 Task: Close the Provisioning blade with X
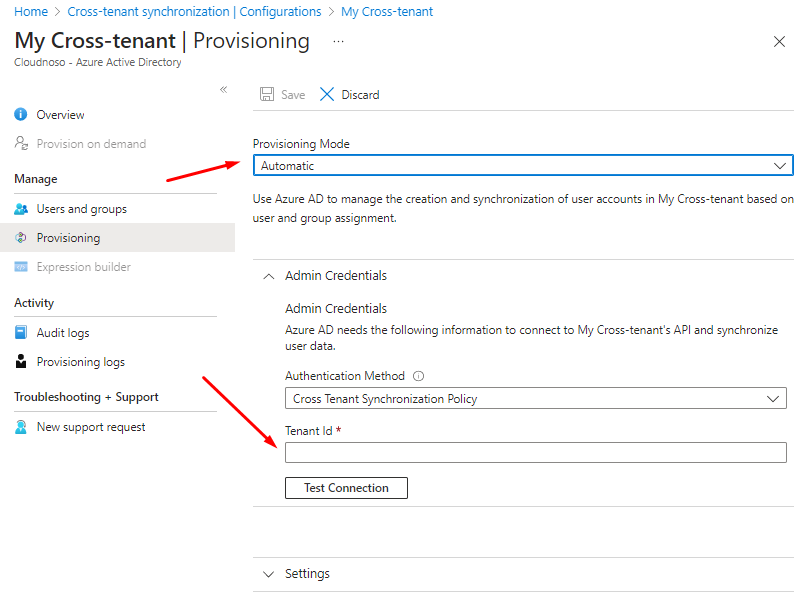[779, 42]
